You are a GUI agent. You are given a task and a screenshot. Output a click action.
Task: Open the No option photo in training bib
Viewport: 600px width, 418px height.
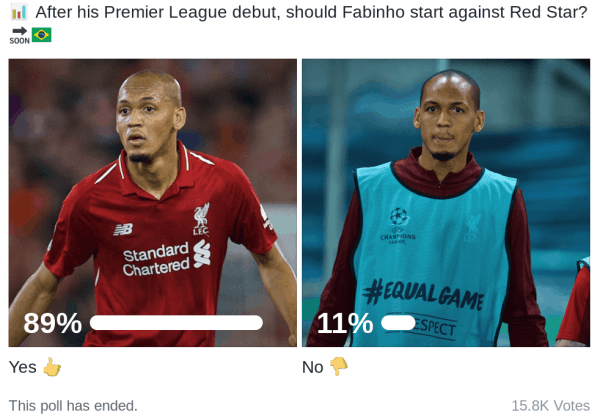coord(446,203)
